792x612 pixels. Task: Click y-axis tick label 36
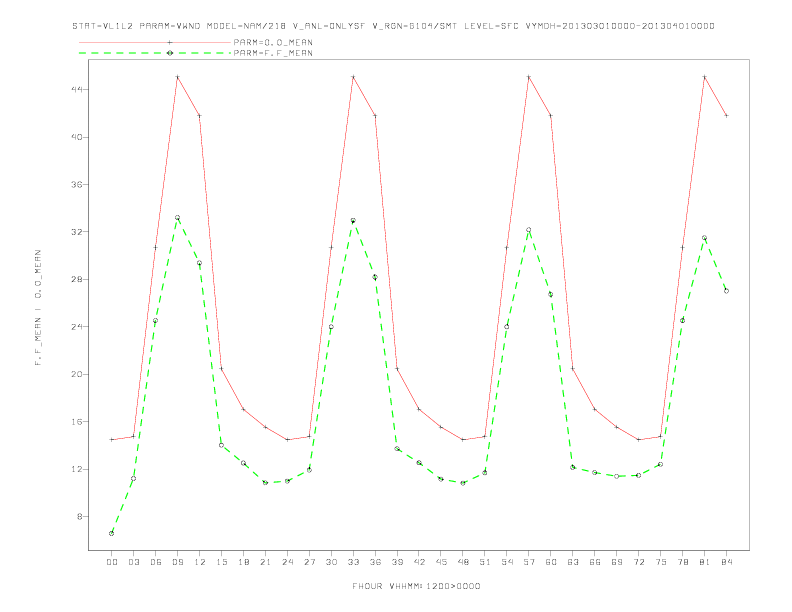pyautogui.click(x=77, y=184)
